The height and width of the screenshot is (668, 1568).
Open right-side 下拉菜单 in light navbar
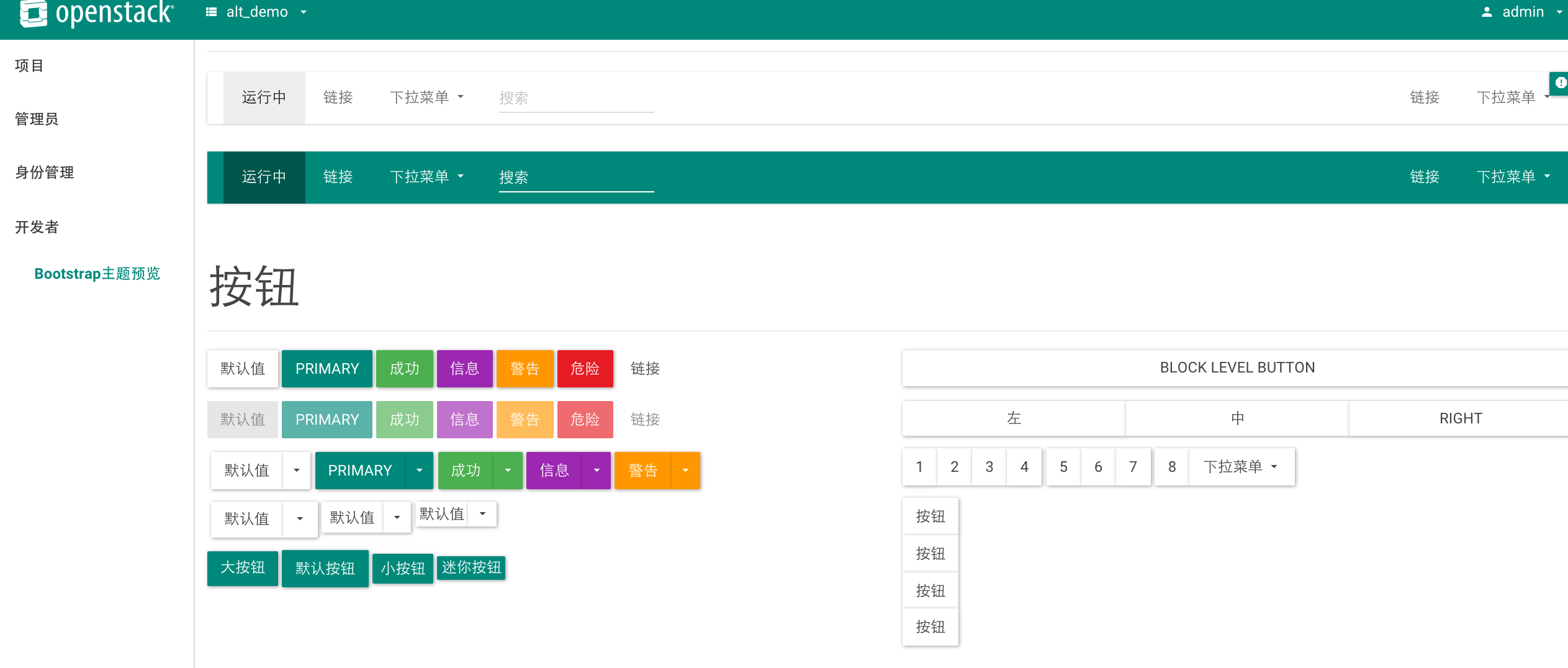click(1513, 97)
